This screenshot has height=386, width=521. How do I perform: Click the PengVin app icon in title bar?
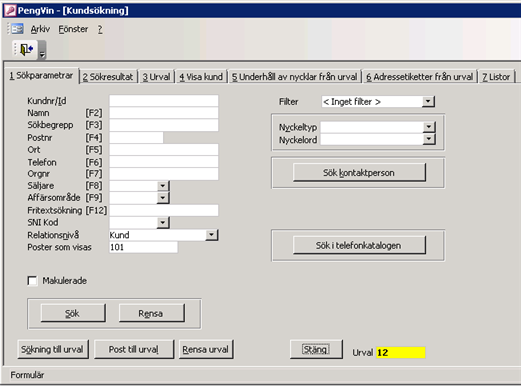(x=10, y=10)
